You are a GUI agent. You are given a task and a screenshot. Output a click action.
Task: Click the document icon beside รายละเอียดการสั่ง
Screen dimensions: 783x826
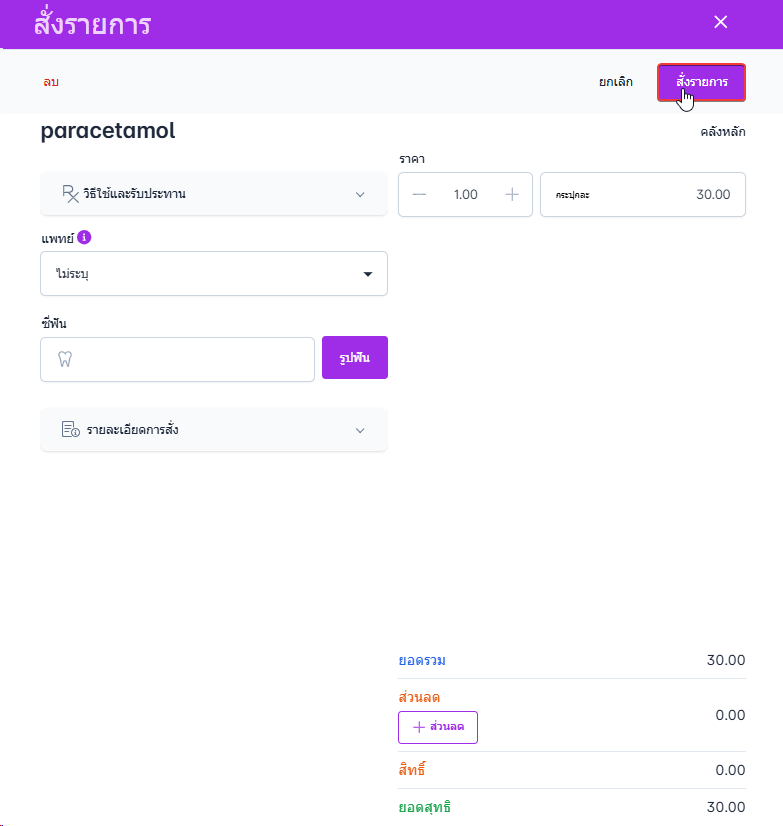coord(70,430)
